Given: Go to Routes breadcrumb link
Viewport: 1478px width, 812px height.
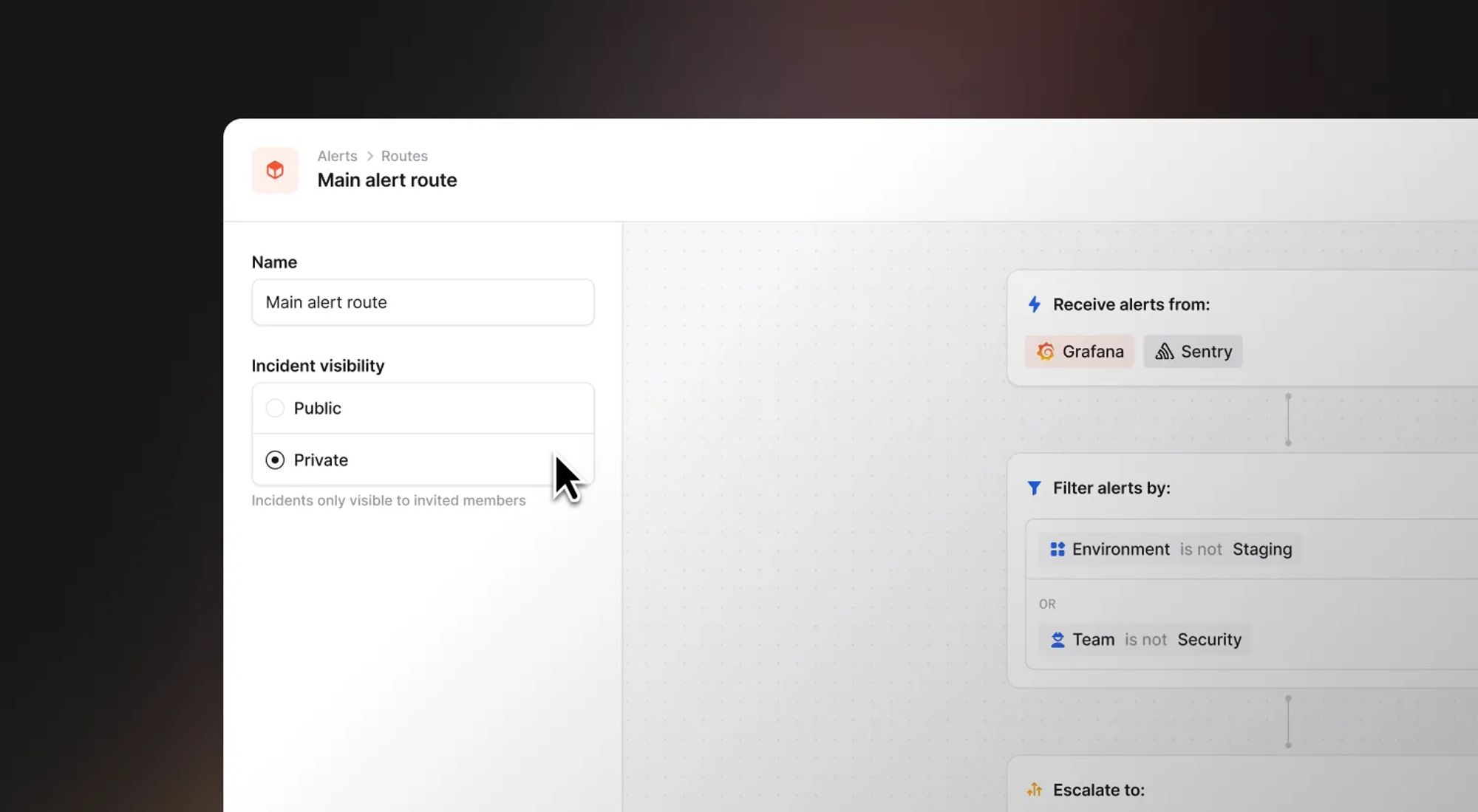Looking at the screenshot, I should (x=404, y=156).
